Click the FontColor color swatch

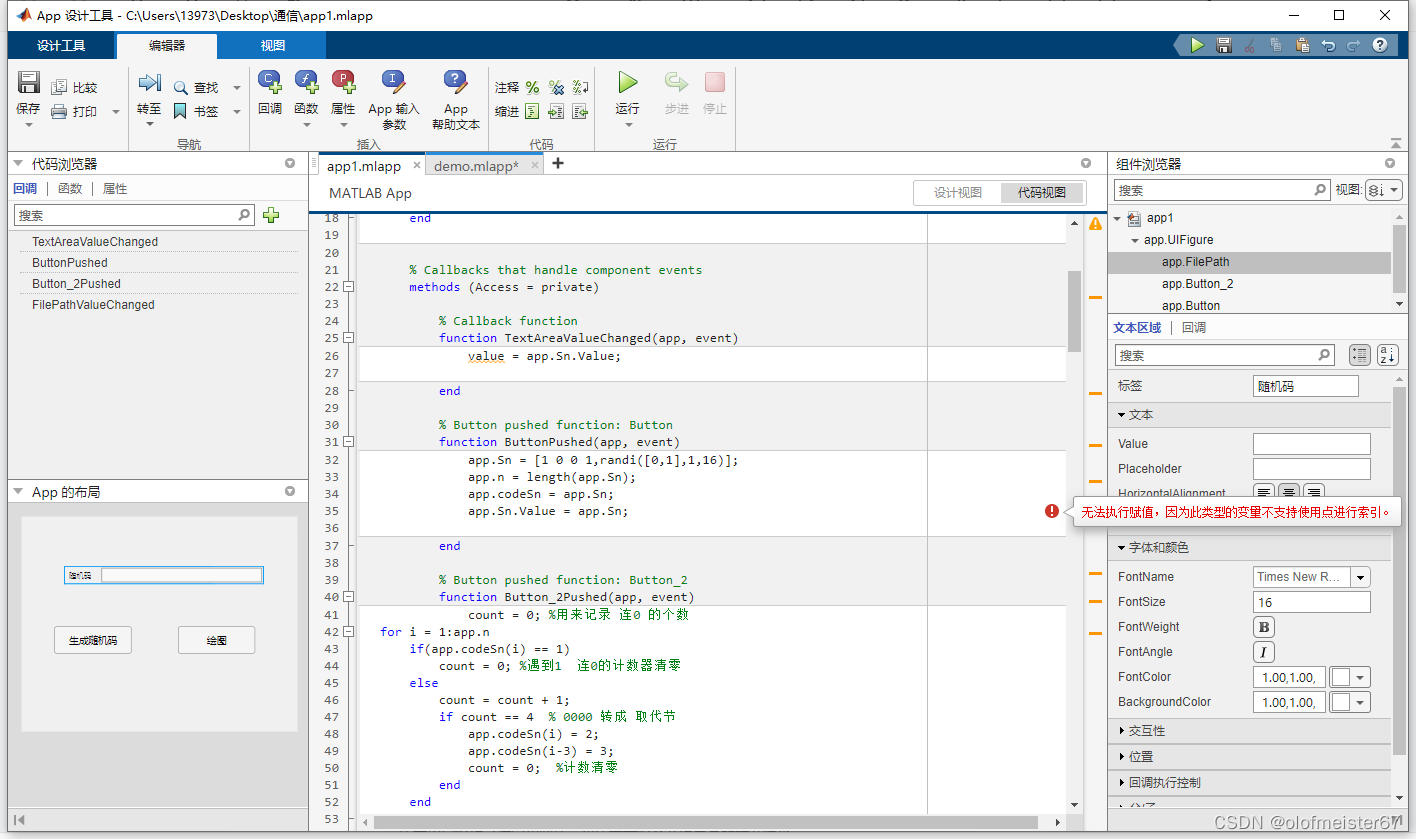1341,677
